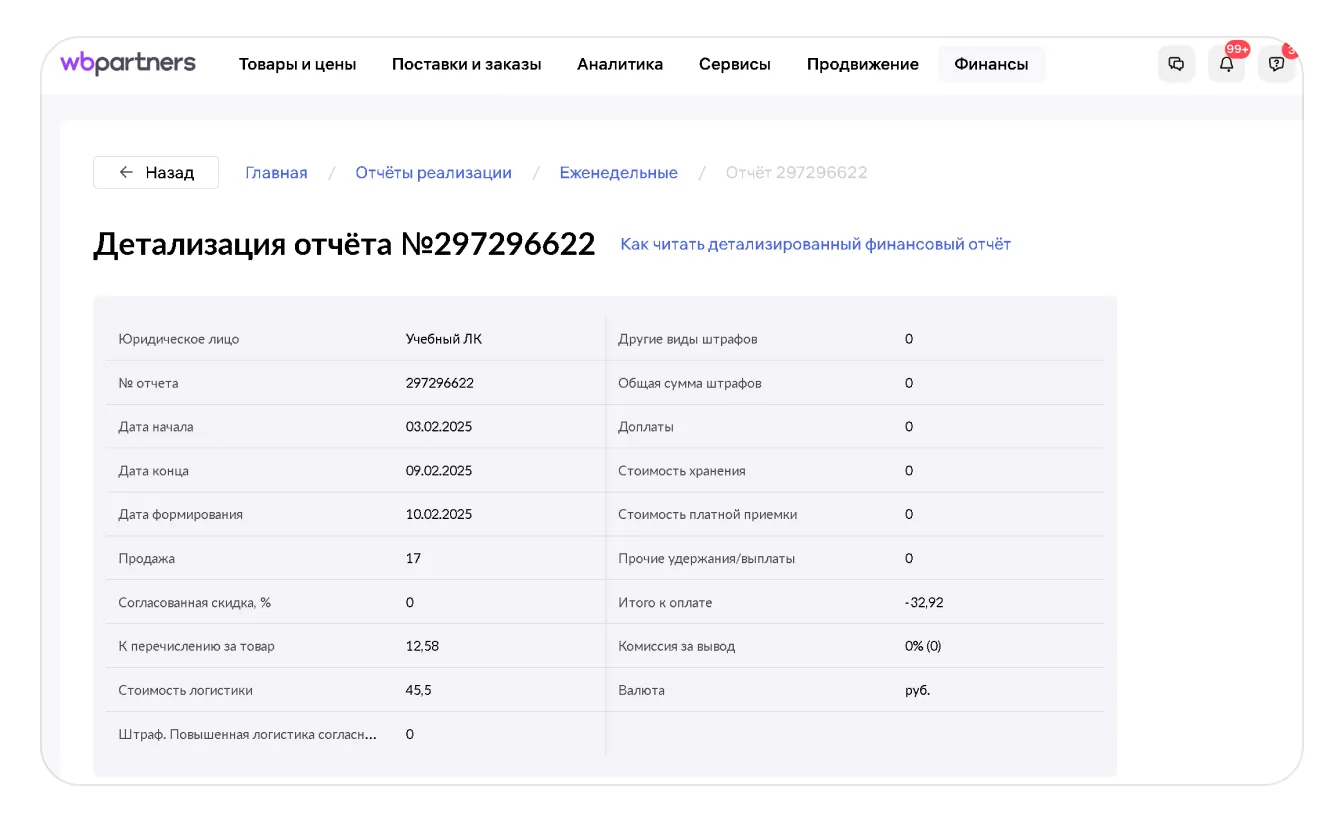Go back with the Назад button
The width and height of the screenshot is (1344, 822).
point(156,172)
